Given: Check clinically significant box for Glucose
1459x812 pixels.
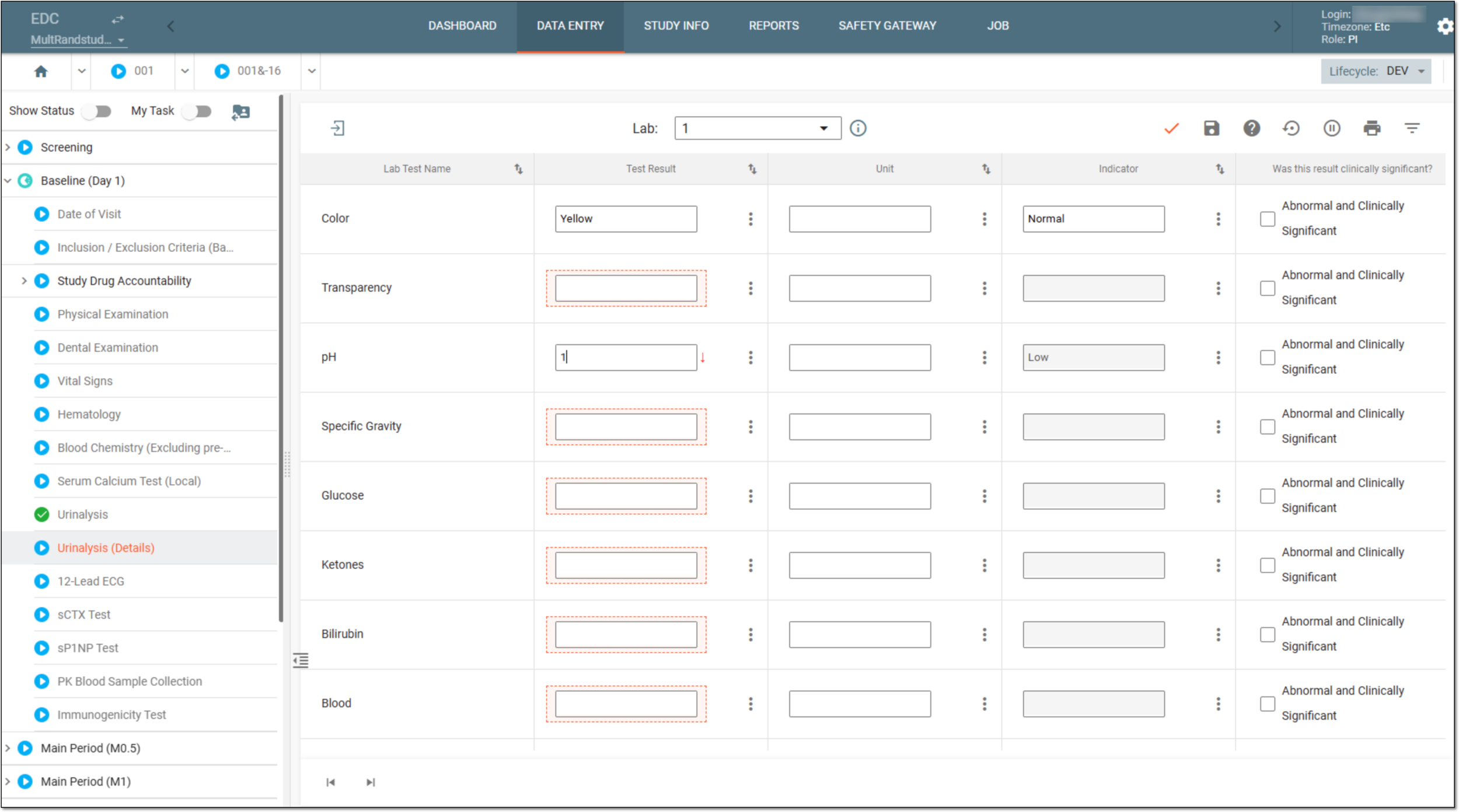Looking at the screenshot, I should pyautogui.click(x=1267, y=496).
